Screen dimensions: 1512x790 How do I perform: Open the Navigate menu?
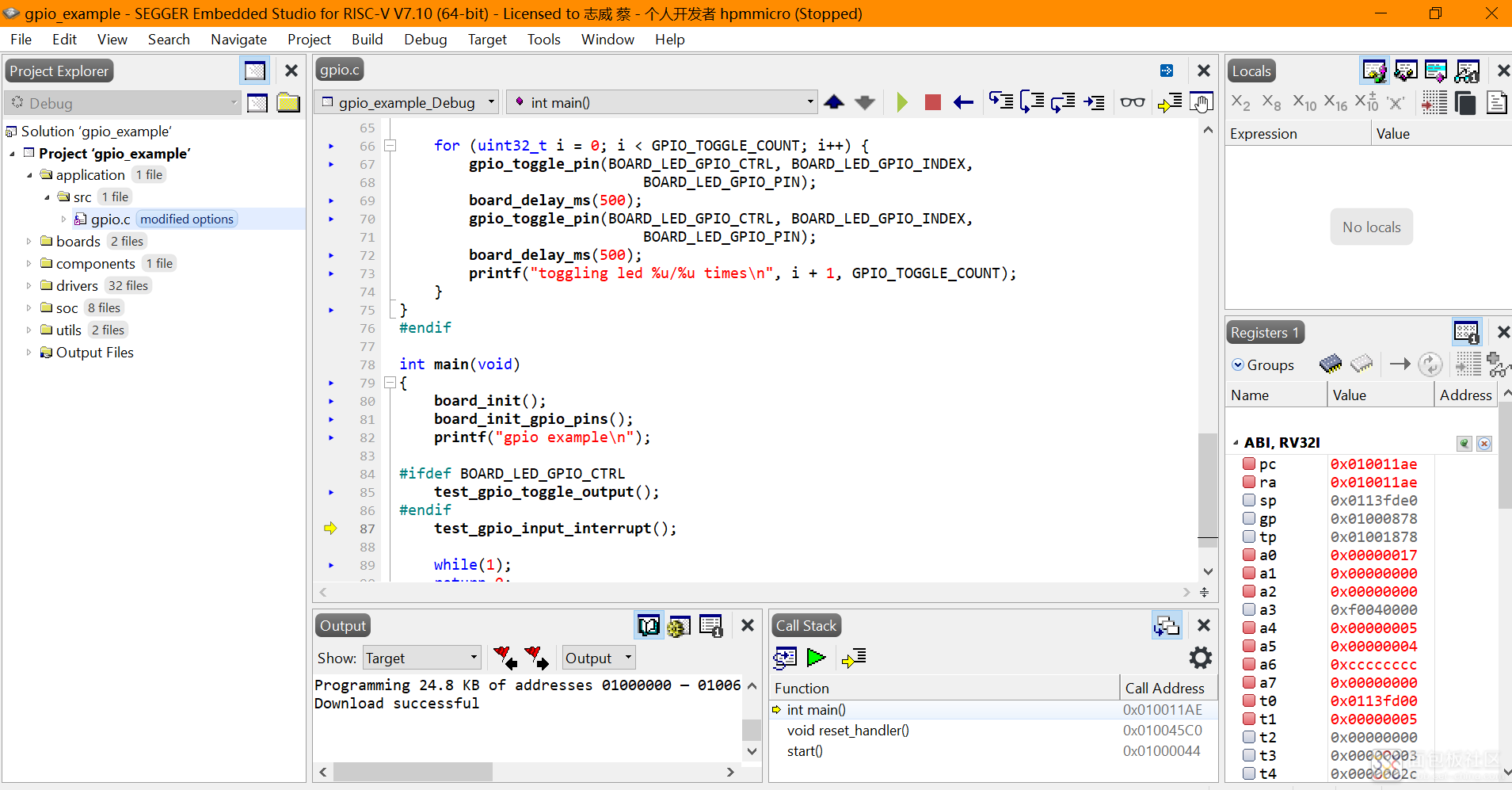click(238, 40)
